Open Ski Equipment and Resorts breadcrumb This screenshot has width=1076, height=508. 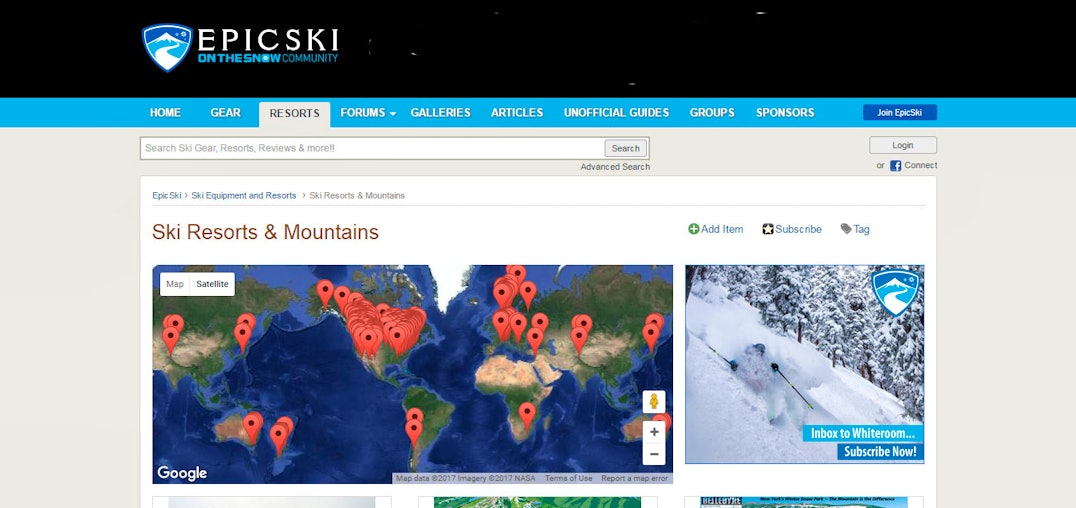tap(244, 196)
